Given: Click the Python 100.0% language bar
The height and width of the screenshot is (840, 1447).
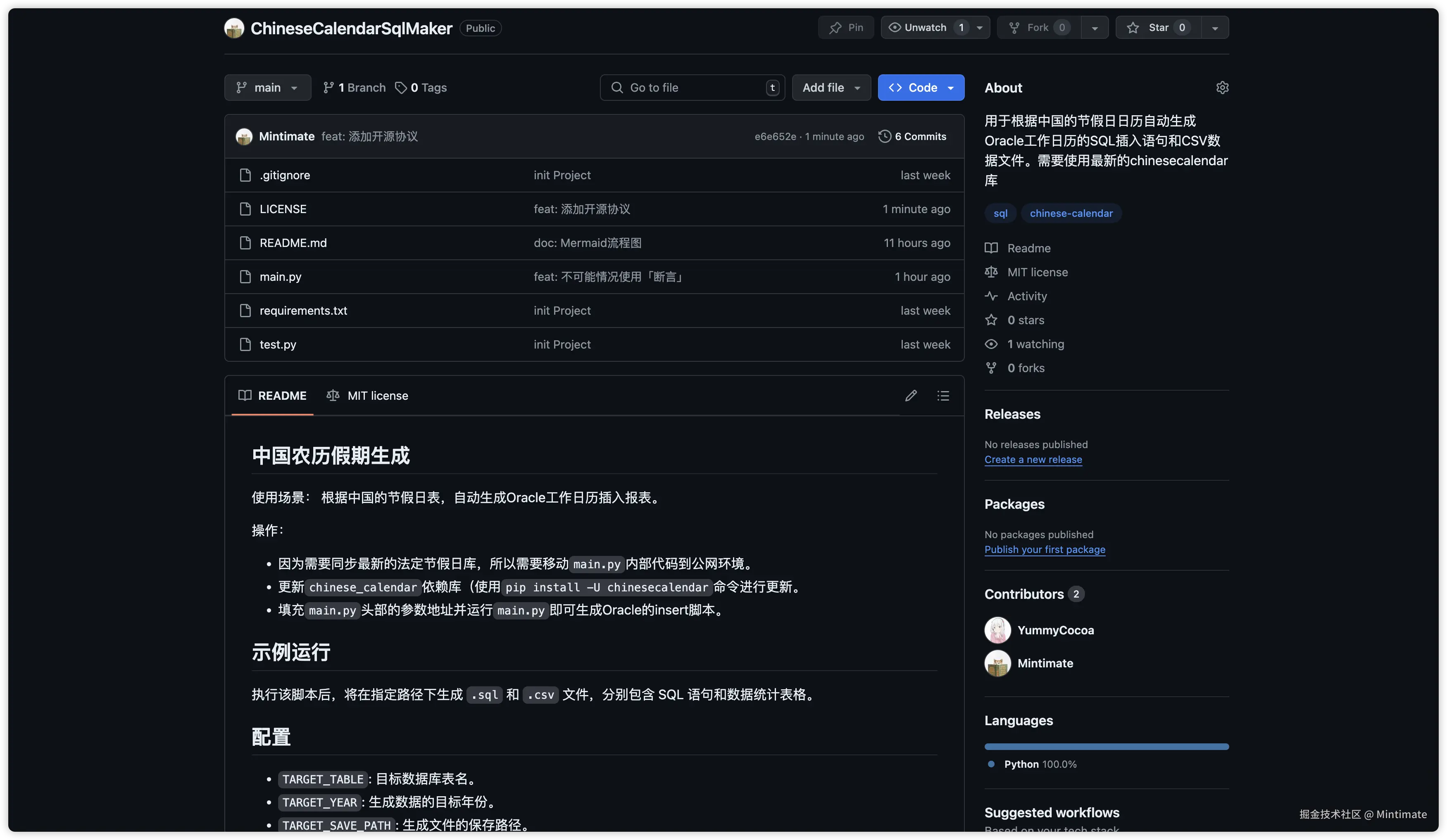Looking at the screenshot, I should 1107,746.
